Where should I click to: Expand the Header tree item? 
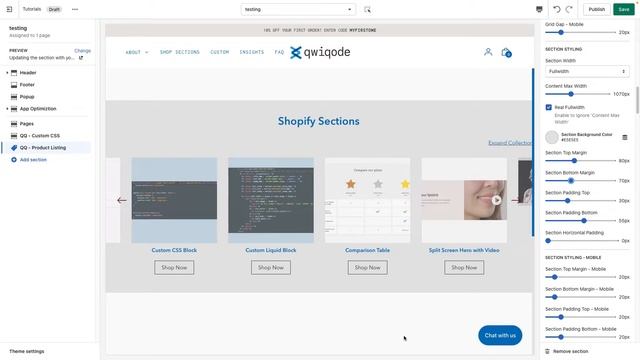coord(7,73)
